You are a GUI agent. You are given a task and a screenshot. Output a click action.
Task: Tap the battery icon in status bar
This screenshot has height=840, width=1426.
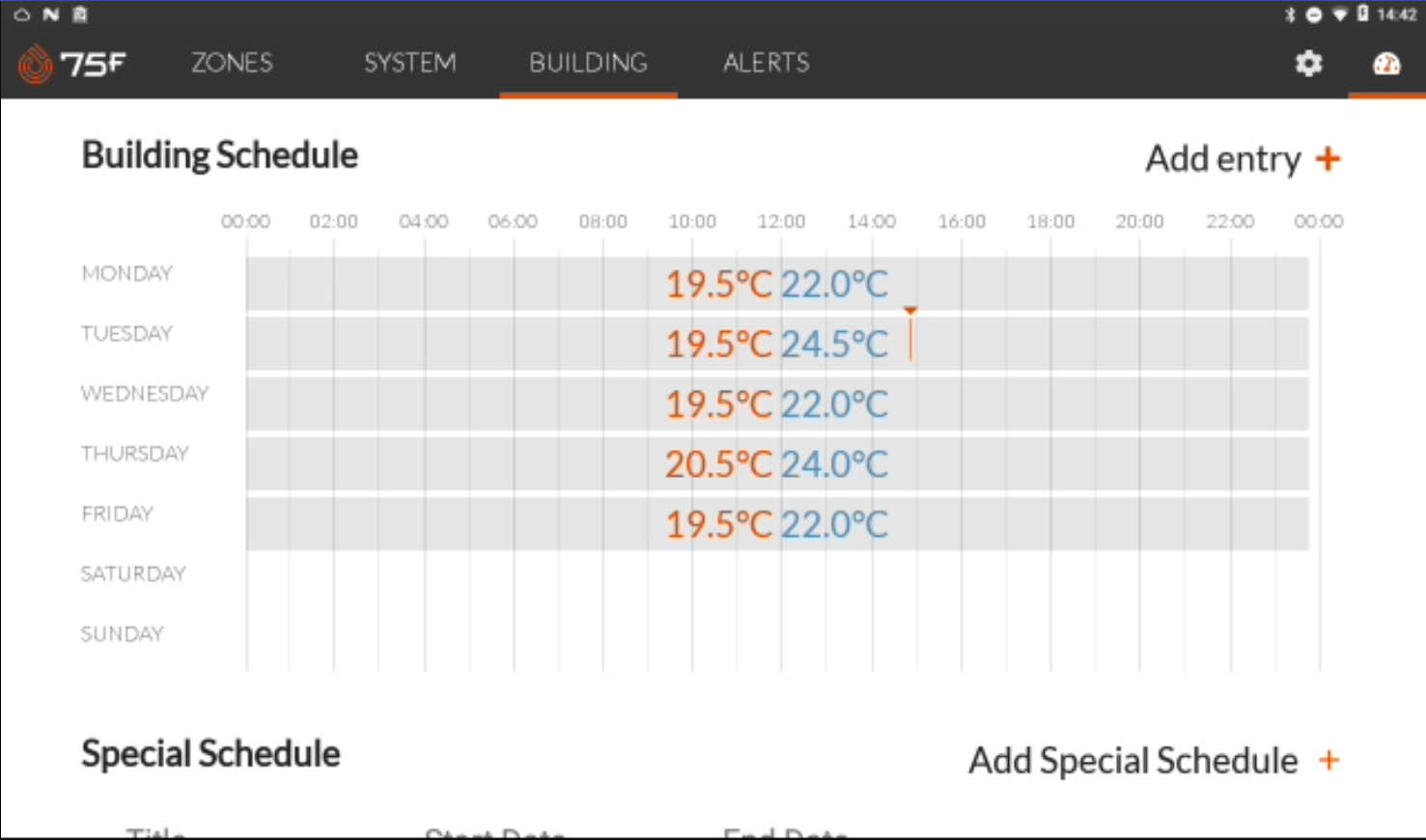click(1362, 14)
